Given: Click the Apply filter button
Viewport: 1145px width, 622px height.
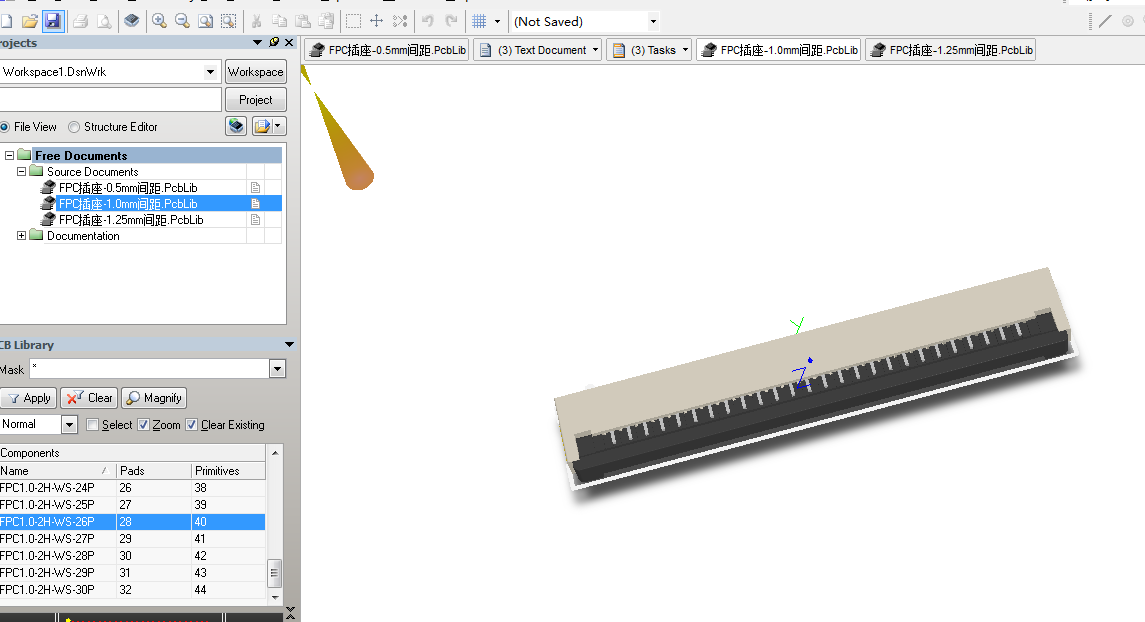Looking at the screenshot, I should pyautogui.click(x=28, y=398).
